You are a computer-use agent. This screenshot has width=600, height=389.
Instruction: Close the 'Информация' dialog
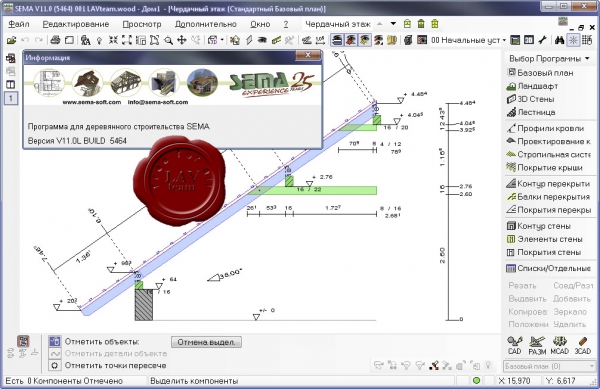point(308,55)
